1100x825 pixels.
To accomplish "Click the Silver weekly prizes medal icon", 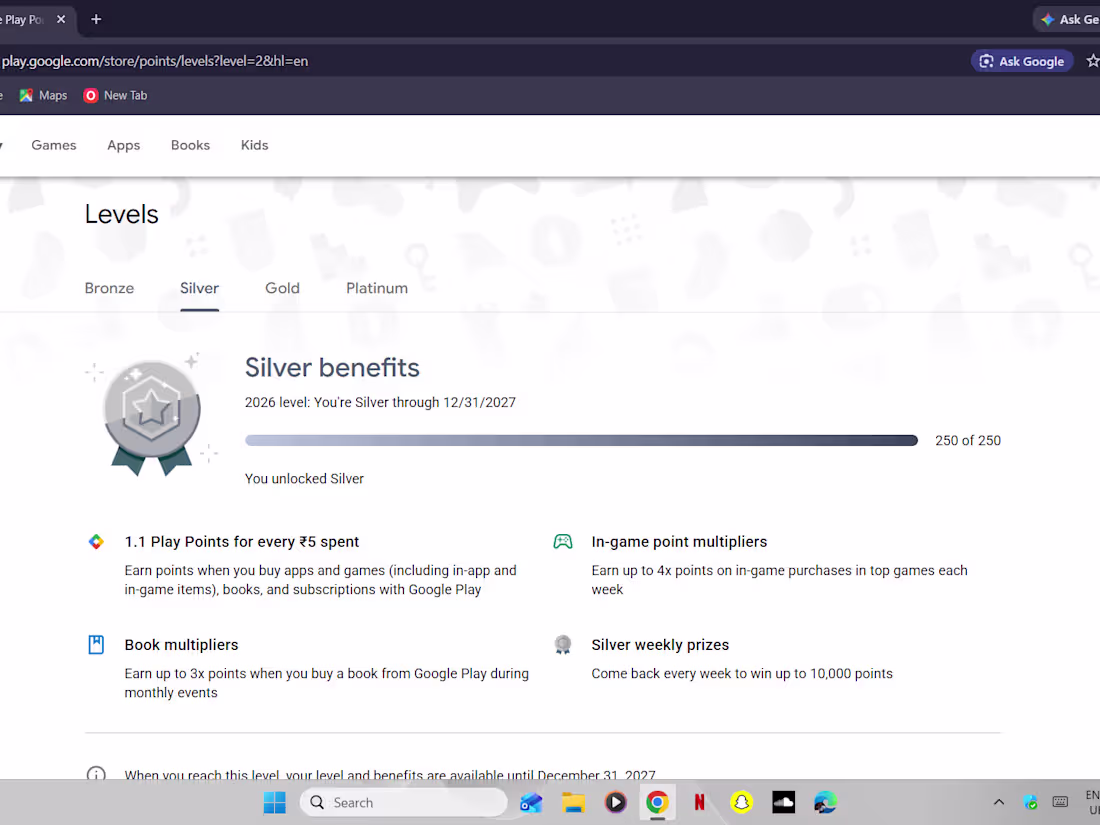I will (x=563, y=645).
